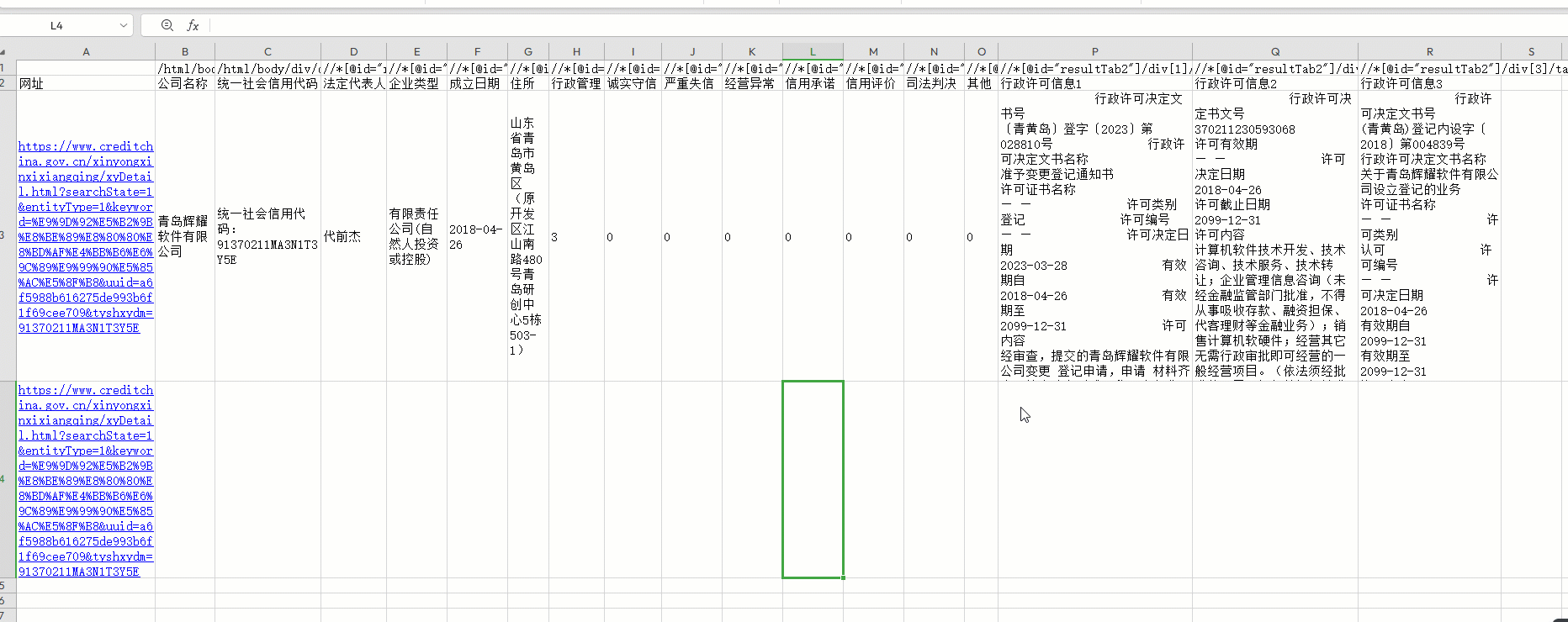This screenshot has width=1568, height=622.
Task: Click the fx insert function icon
Action: [x=193, y=25]
